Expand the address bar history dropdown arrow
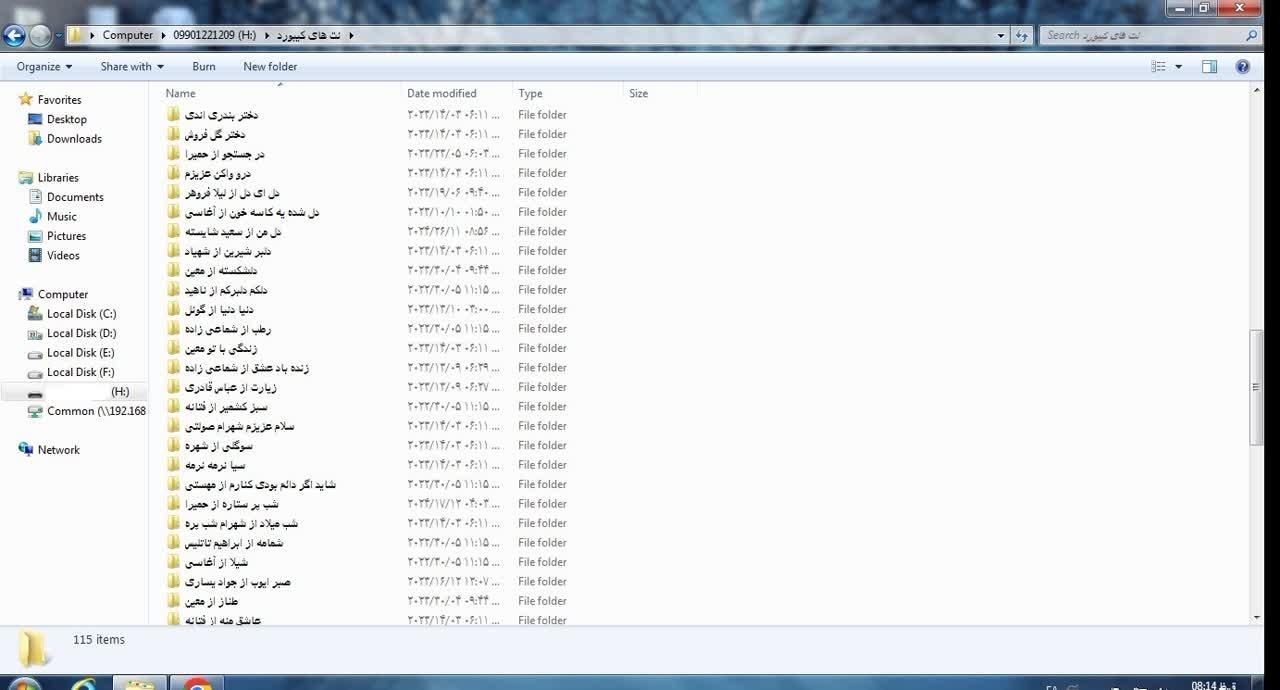Image resolution: width=1280 pixels, height=690 pixels. coord(1001,35)
